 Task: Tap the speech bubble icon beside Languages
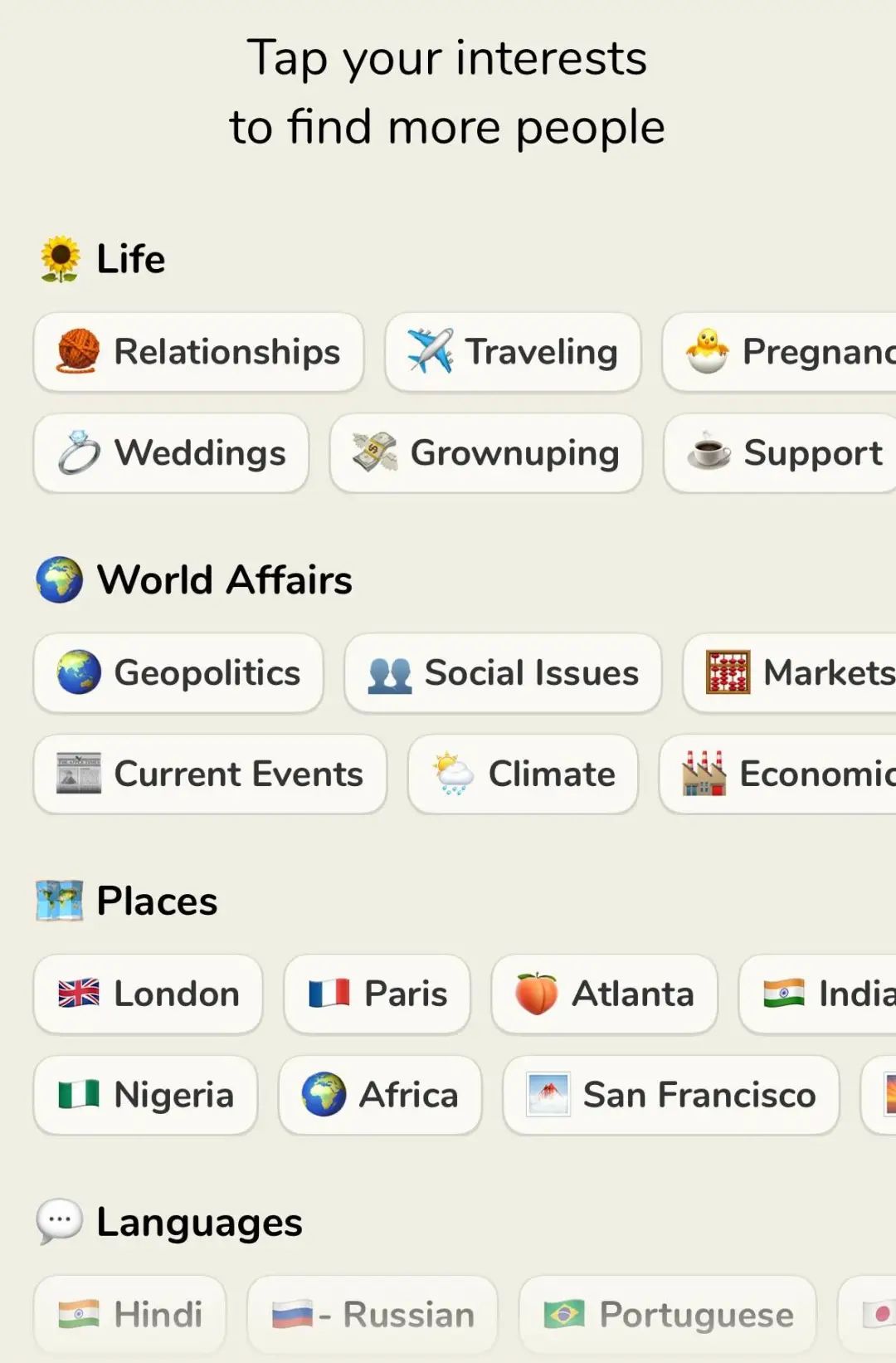coord(60,1222)
